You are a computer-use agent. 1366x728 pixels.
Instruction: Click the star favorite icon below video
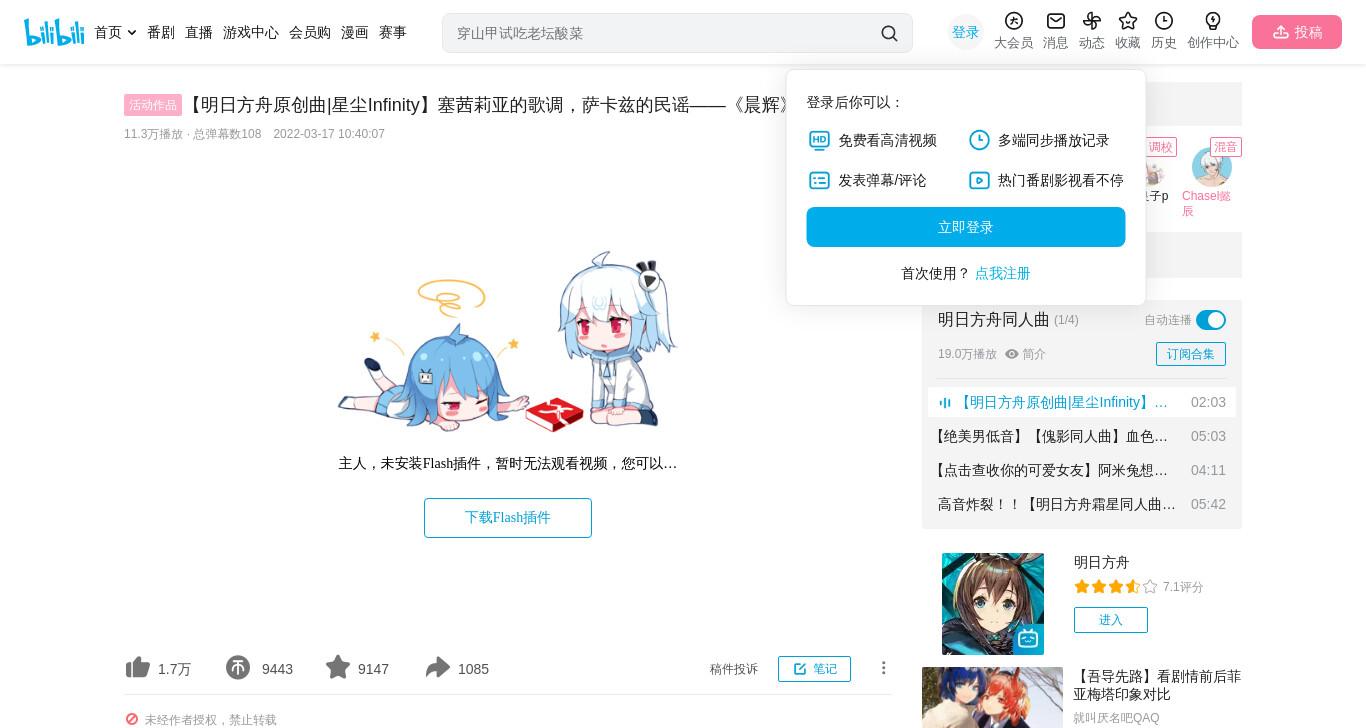tap(338, 667)
